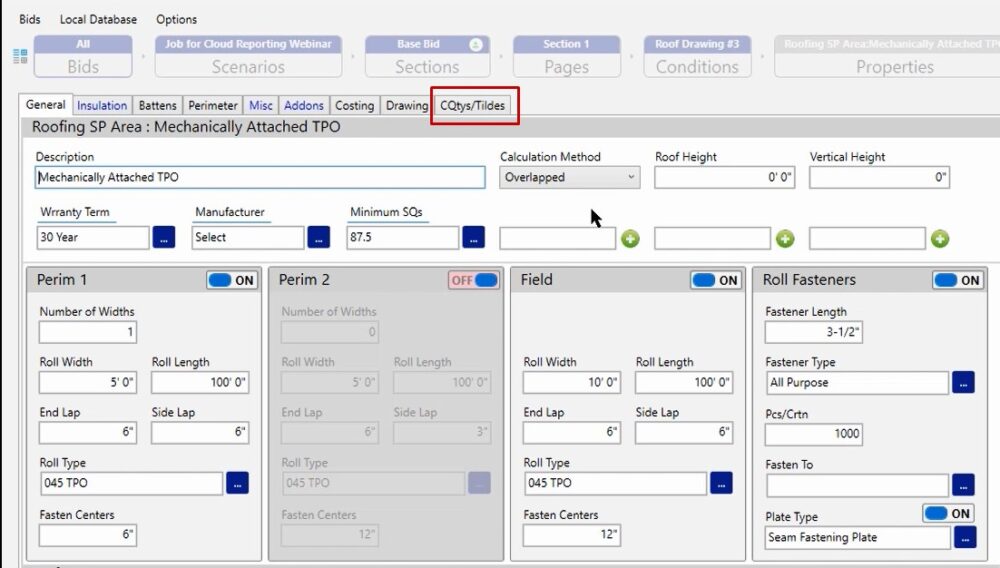
Task: Open Manufacturer lookup ellipsis button
Action: point(318,238)
